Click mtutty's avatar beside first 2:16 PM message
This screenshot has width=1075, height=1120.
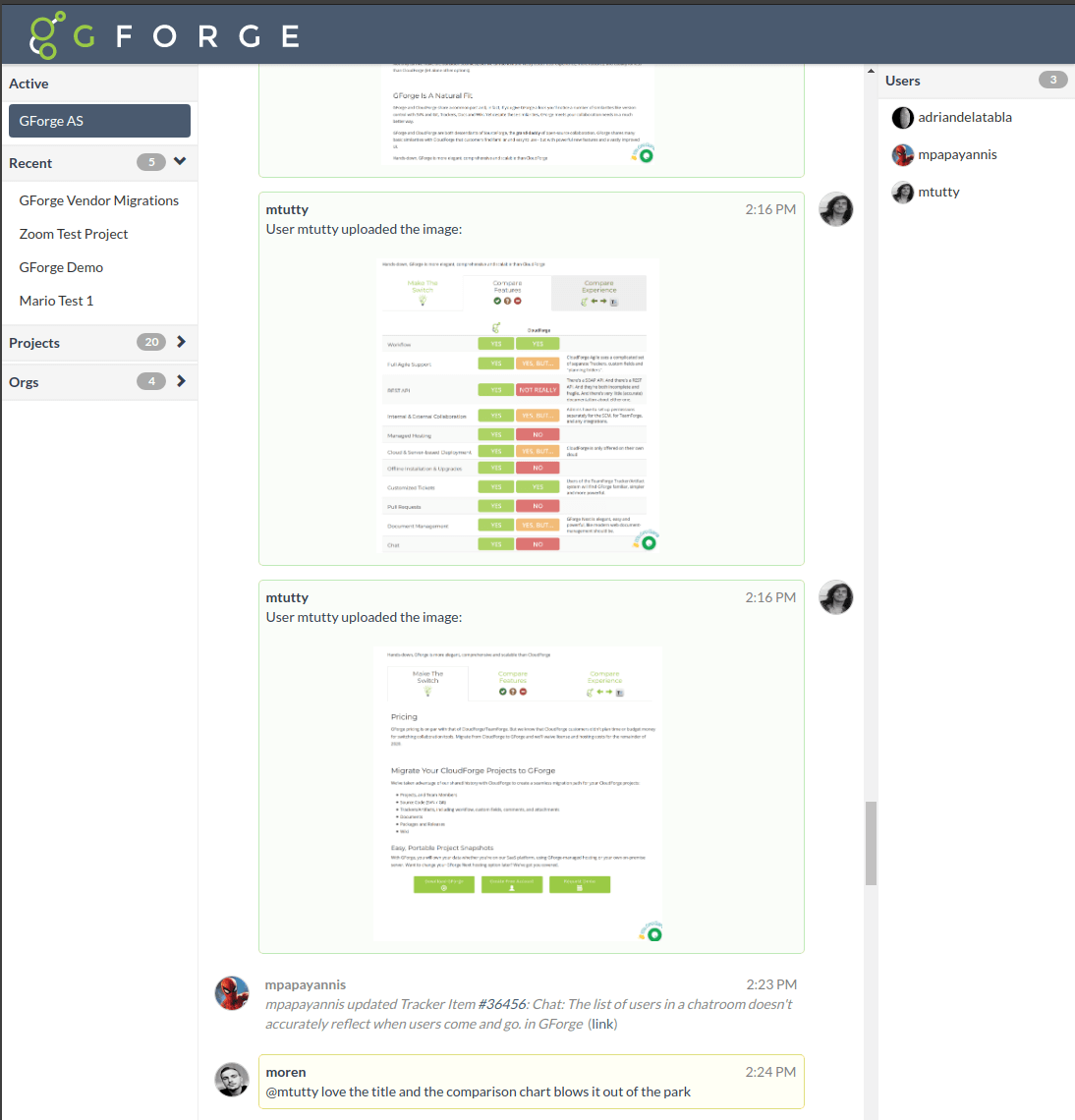click(835, 209)
